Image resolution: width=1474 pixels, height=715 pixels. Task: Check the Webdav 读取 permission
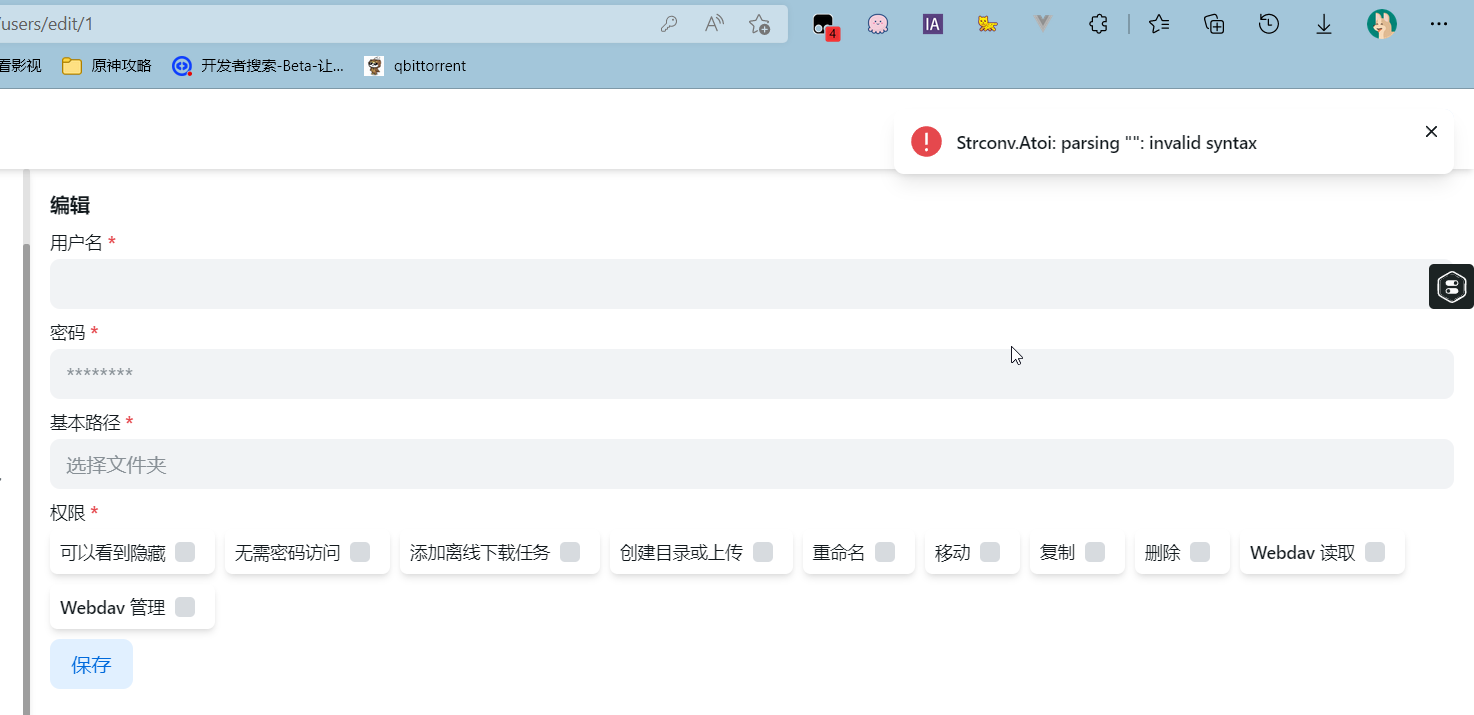[1375, 551]
